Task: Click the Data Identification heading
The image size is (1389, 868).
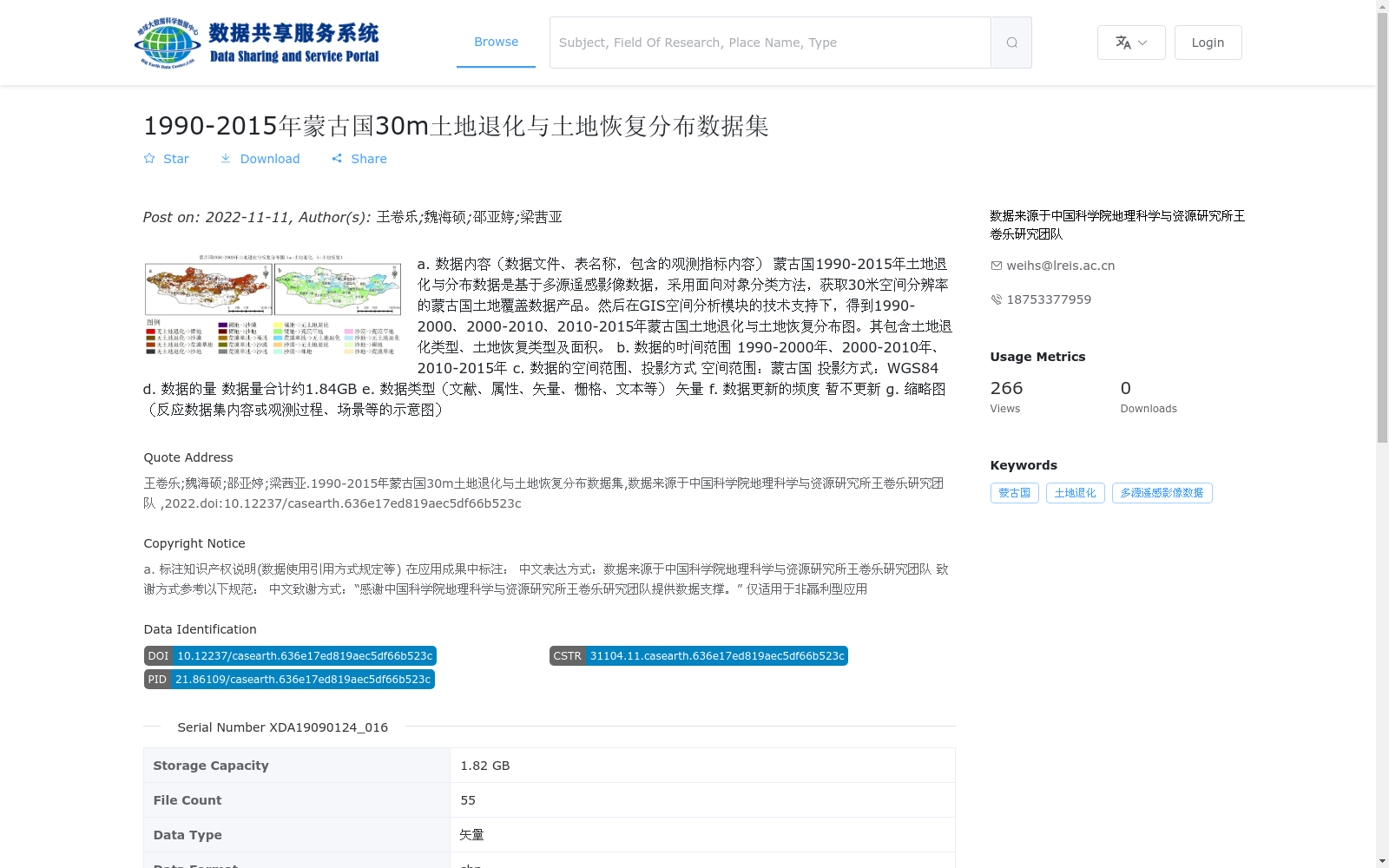Action: pos(200,629)
